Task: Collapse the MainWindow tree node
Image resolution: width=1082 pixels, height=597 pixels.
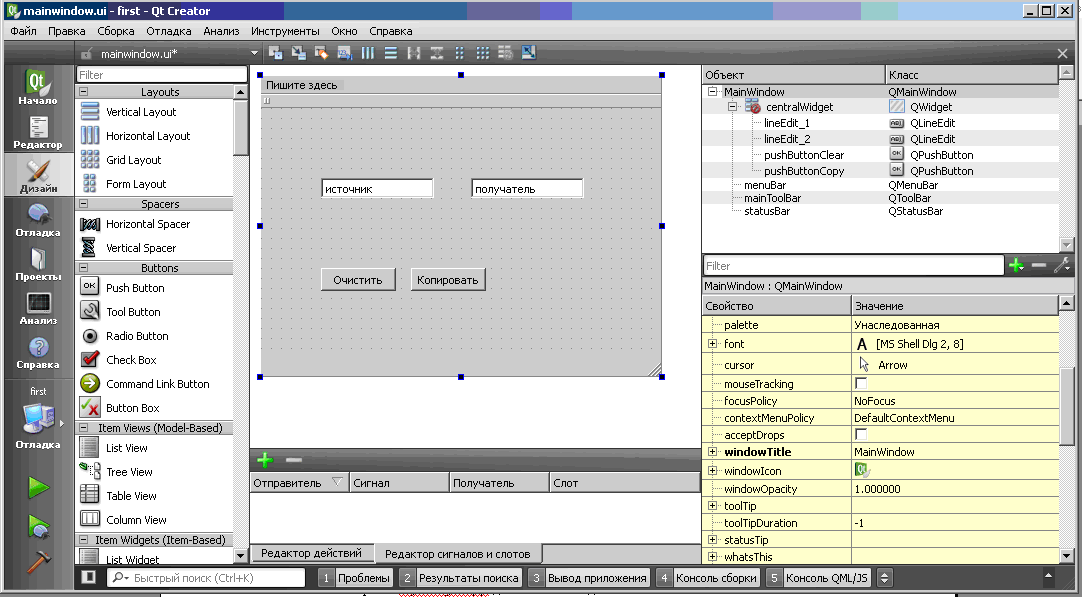Action: [x=712, y=92]
